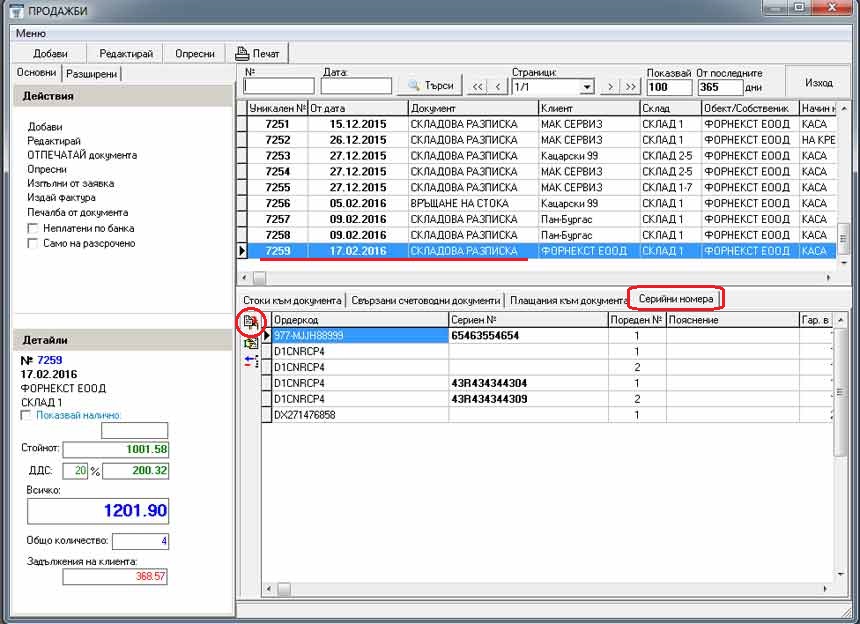Click the Издай фактура action

coord(61,197)
